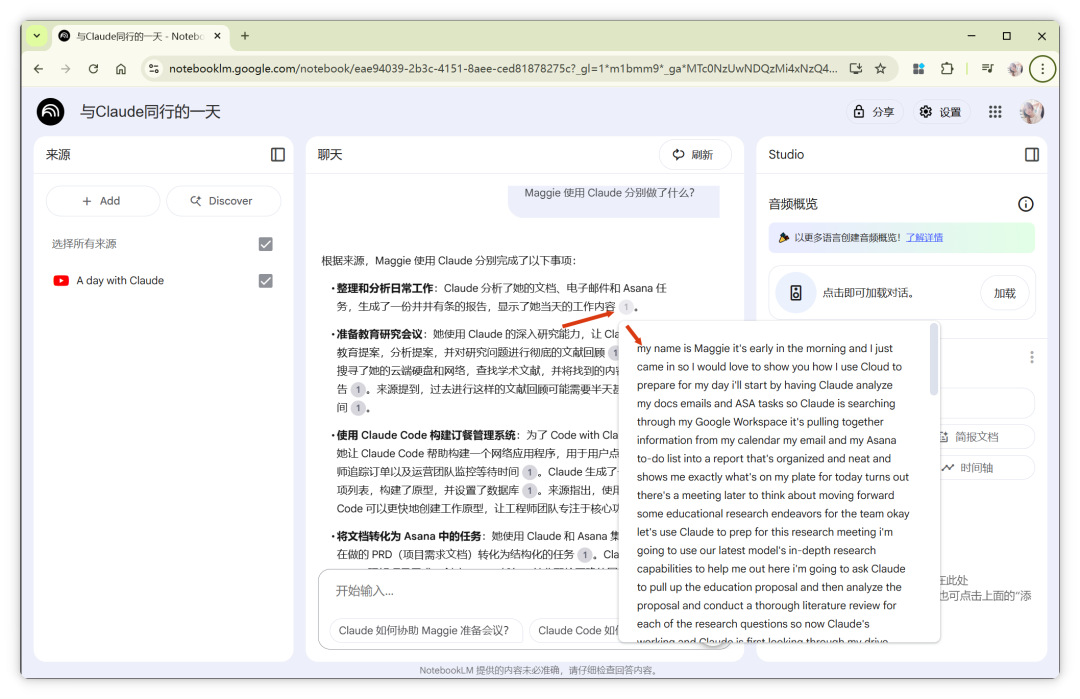Click the 刷新 refresh chat button
The image size is (1080, 699).
click(694, 155)
